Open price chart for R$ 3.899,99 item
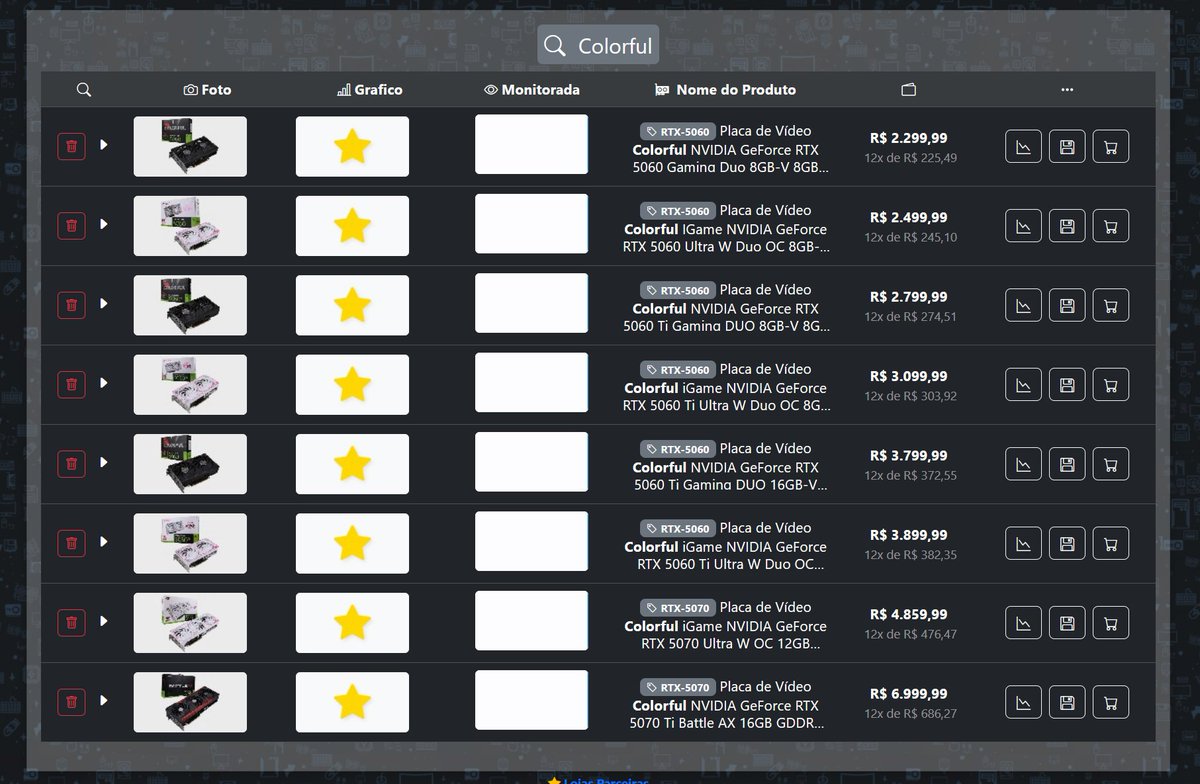 click(x=1023, y=543)
